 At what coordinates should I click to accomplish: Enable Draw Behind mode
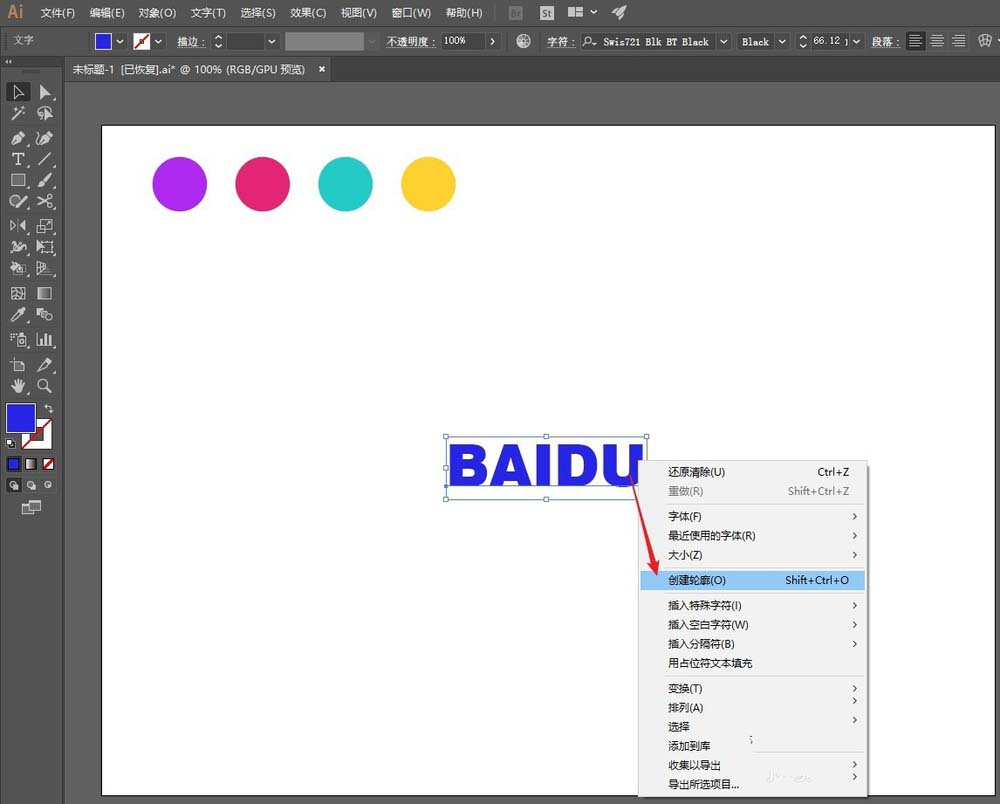pyautogui.click(x=31, y=485)
